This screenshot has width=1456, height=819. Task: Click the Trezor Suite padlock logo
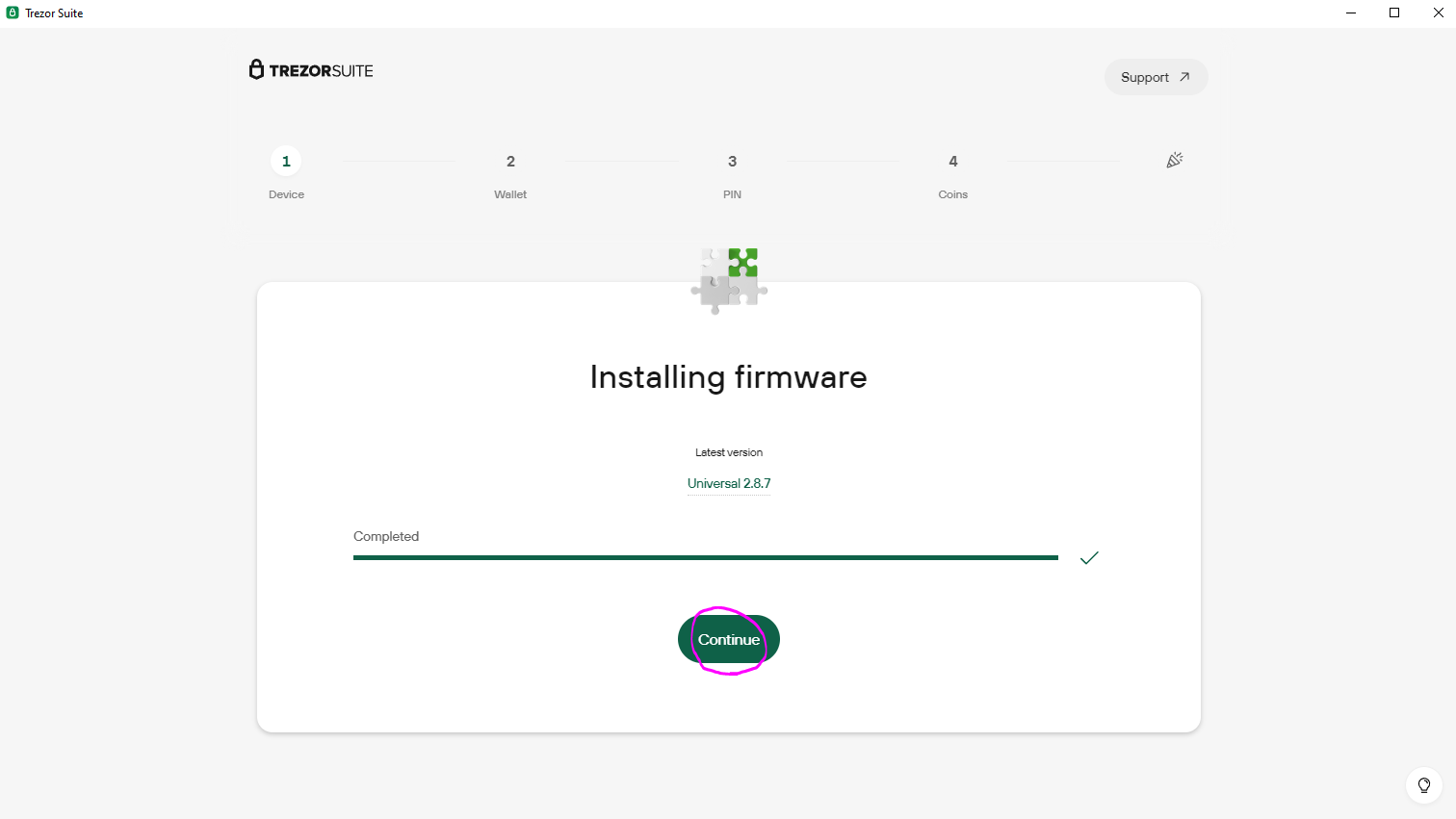point(256,69)
